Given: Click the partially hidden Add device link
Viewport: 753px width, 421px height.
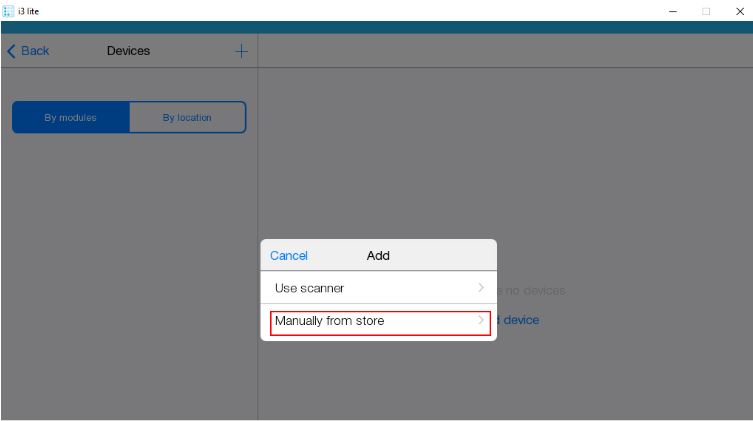Looking at the screenshot, I should 519,320.
